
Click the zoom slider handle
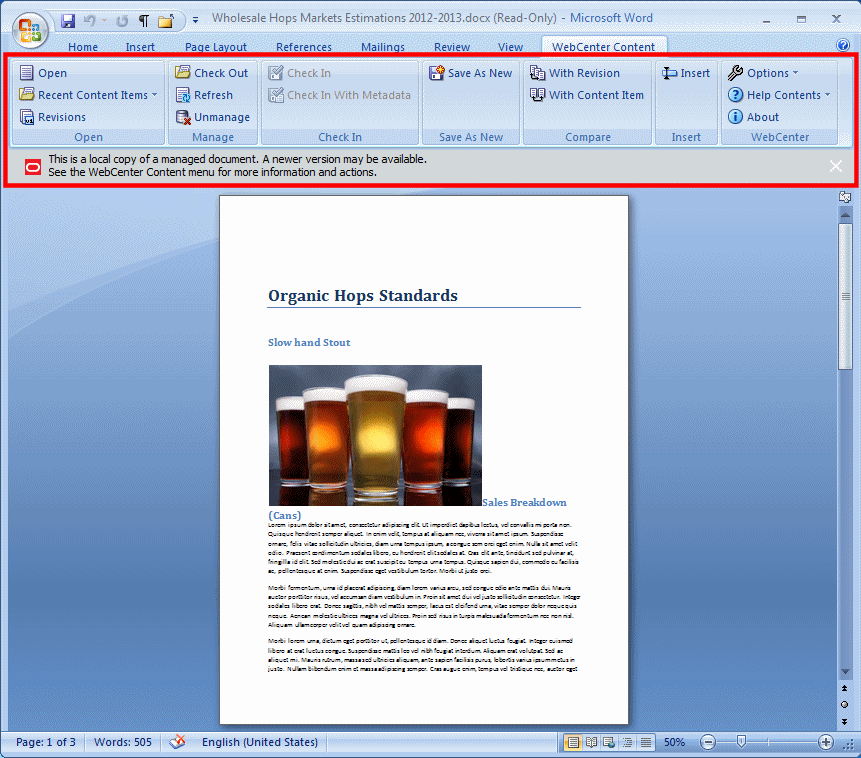point(741,742)
